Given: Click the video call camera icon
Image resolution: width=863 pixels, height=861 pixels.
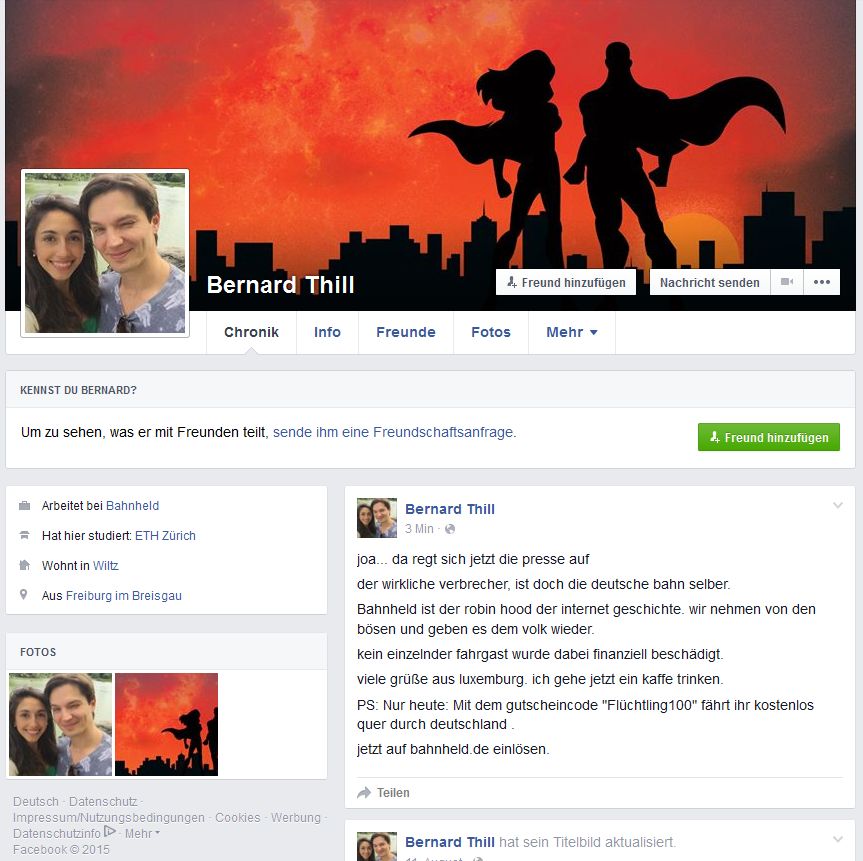Looking at the screenshot, I should 786,282.
